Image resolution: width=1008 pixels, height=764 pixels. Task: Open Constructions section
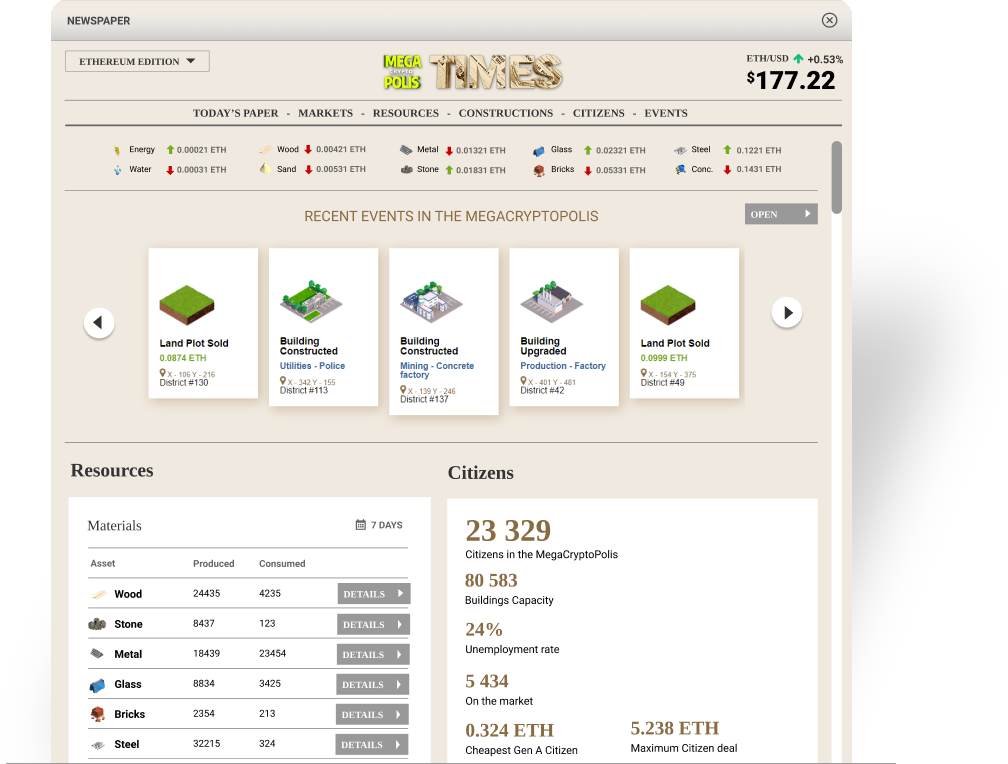505,113
